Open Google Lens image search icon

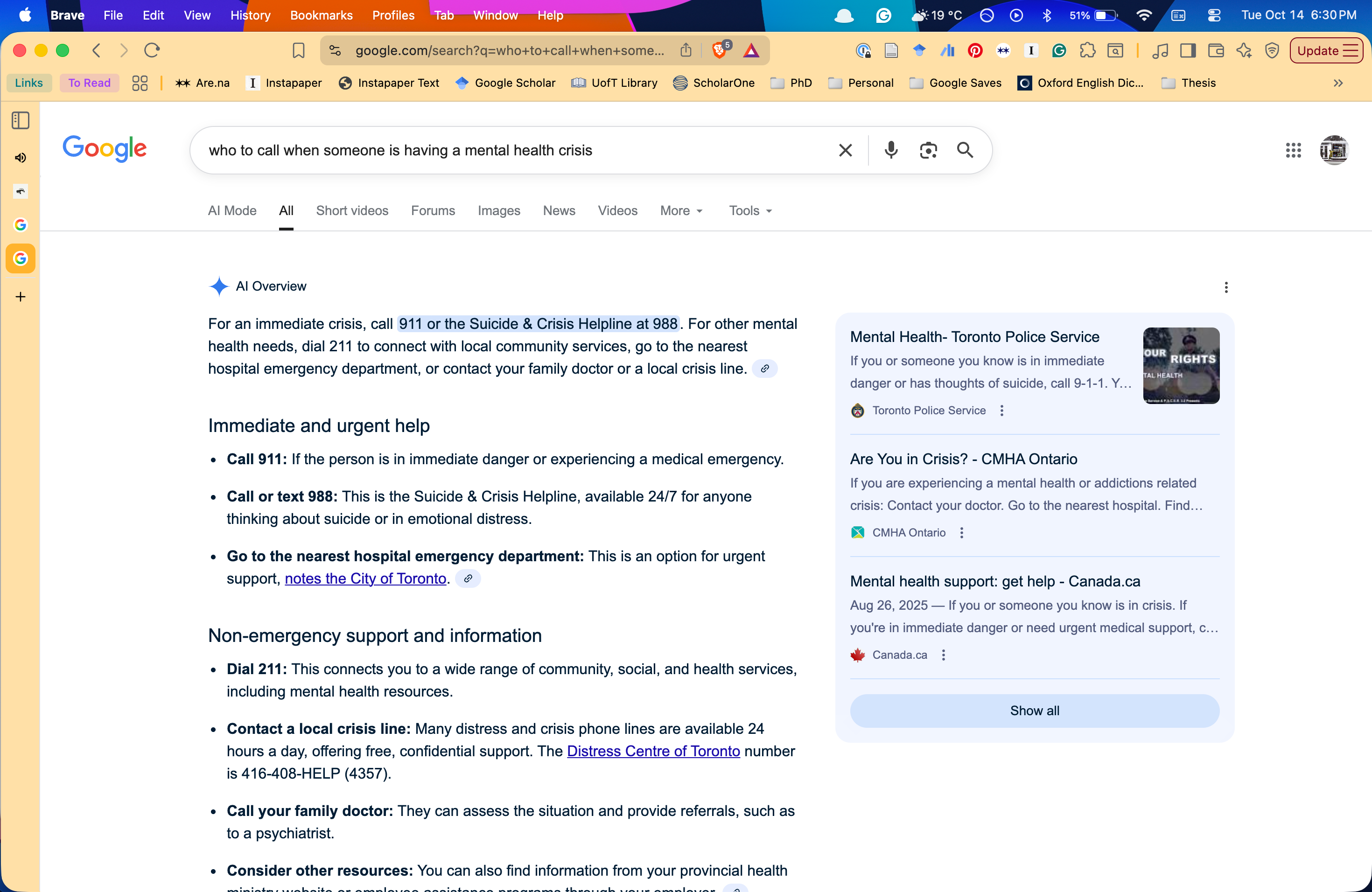[x=928, y=150]
